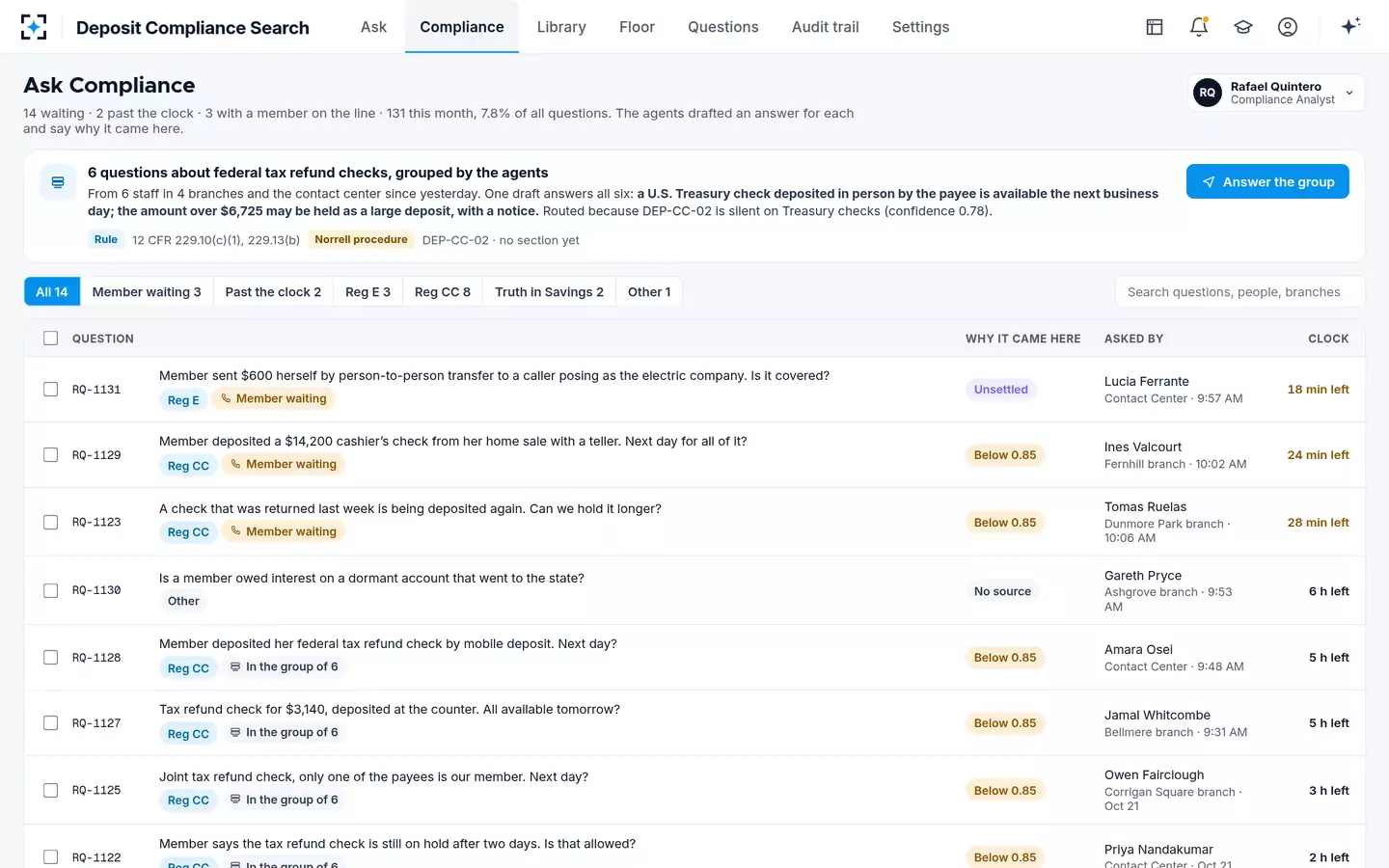This screenshot has width=1389, height=868.
Task: Toggle the select-all questions checkbox
Action: pyautogui.click(x=51, y=339)
